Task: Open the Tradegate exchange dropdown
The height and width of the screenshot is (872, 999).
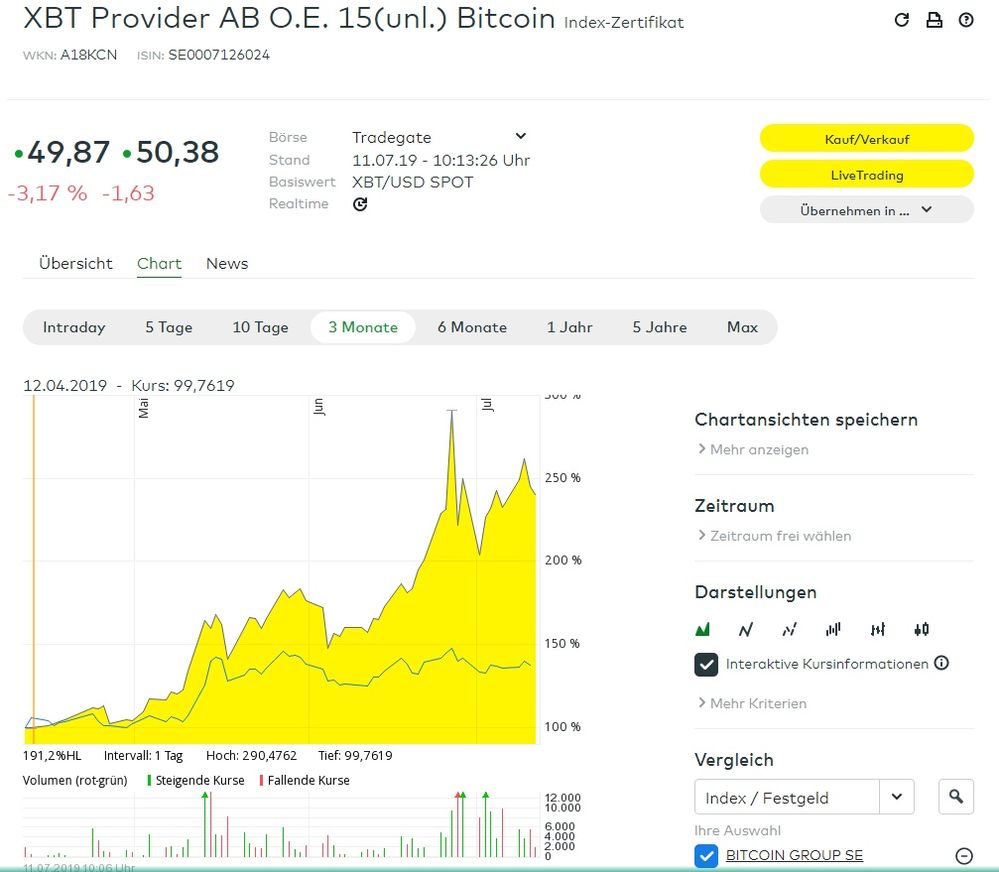Action: point(520,137)
